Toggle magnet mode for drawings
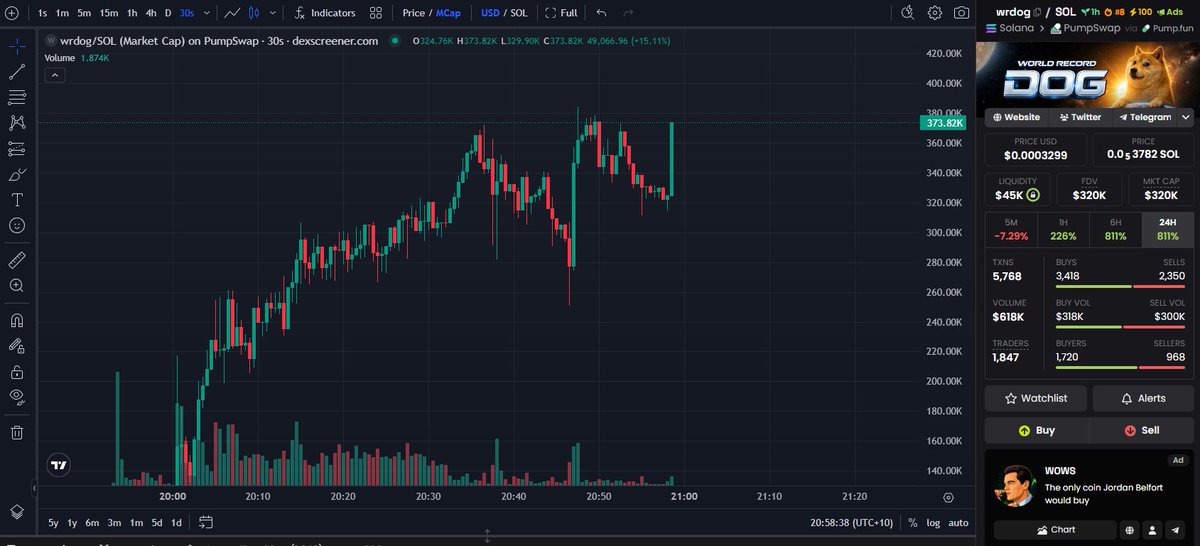The height and width of the screenshot is (546, 1200). pos(17,321)
